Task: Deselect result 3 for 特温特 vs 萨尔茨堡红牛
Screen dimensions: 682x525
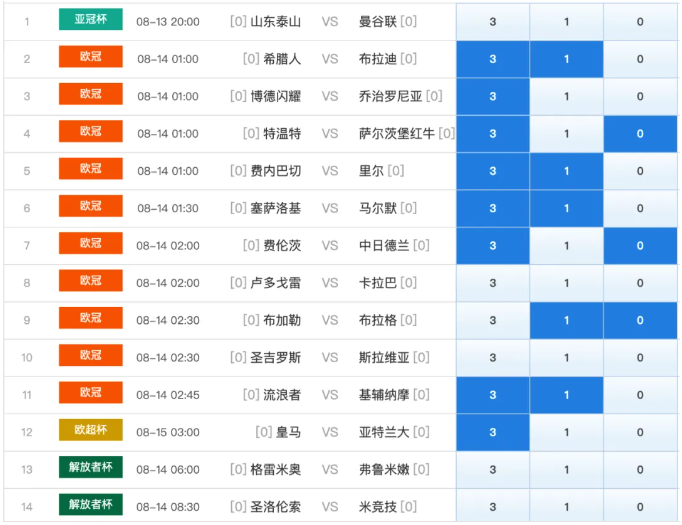Action: [x=493, y=134]
